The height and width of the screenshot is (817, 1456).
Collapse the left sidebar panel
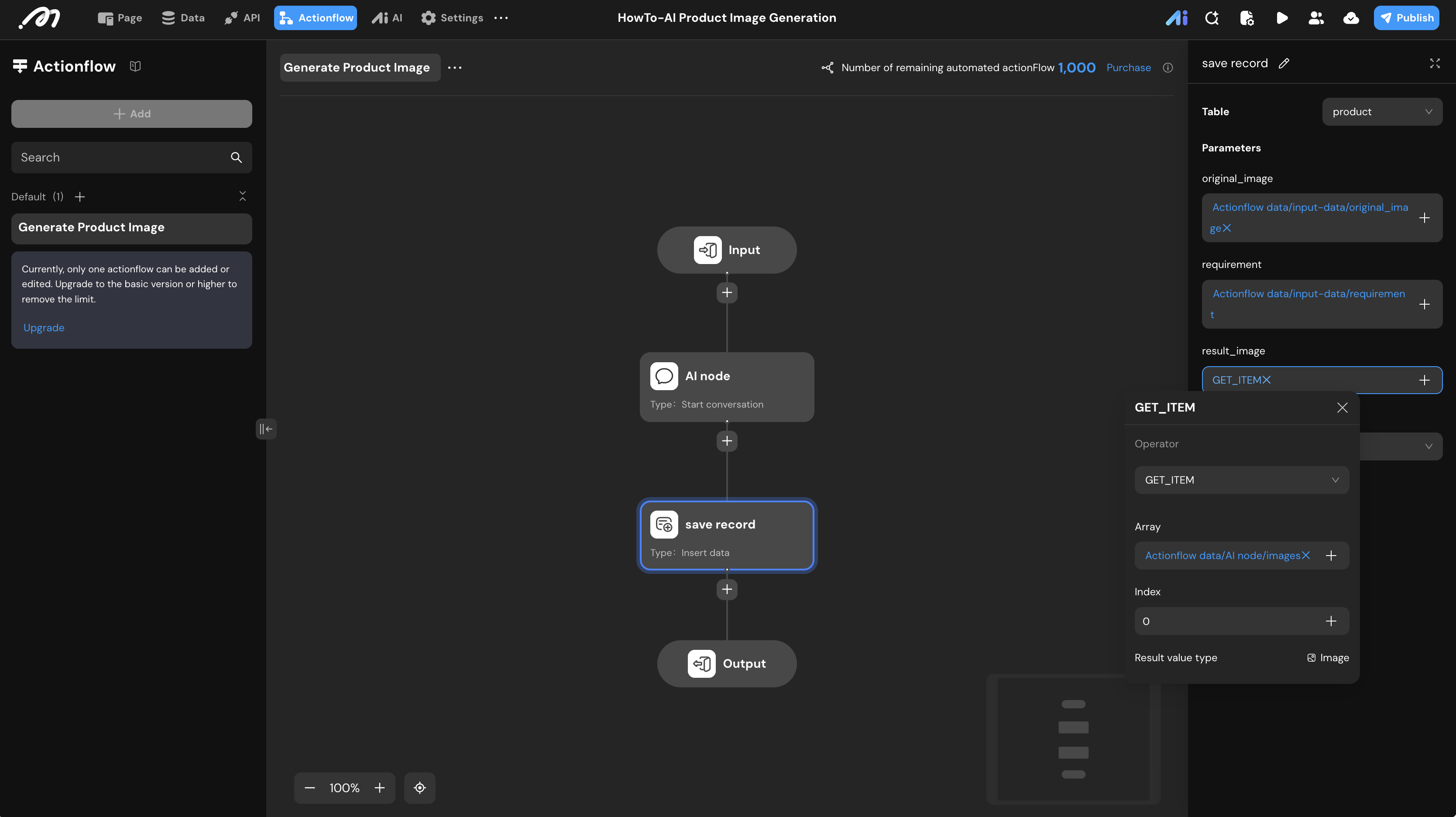pyautogui.click(x=266, y=429)
